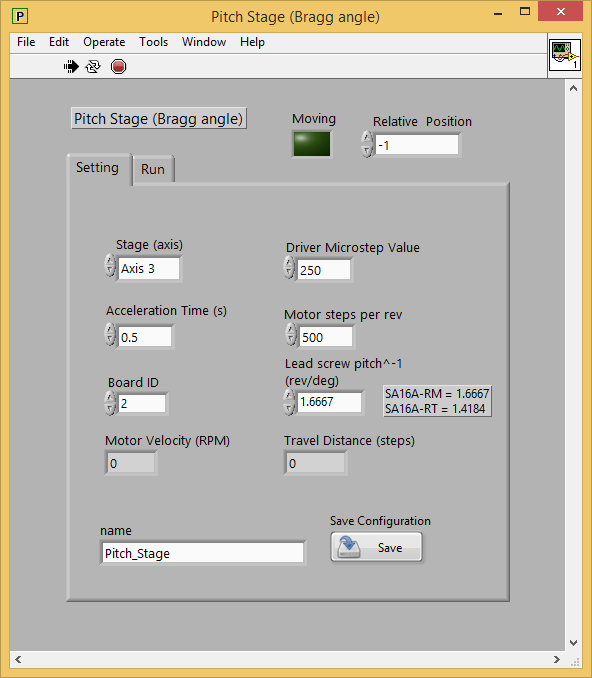Click the Save configuration button

tap(376, 547)
